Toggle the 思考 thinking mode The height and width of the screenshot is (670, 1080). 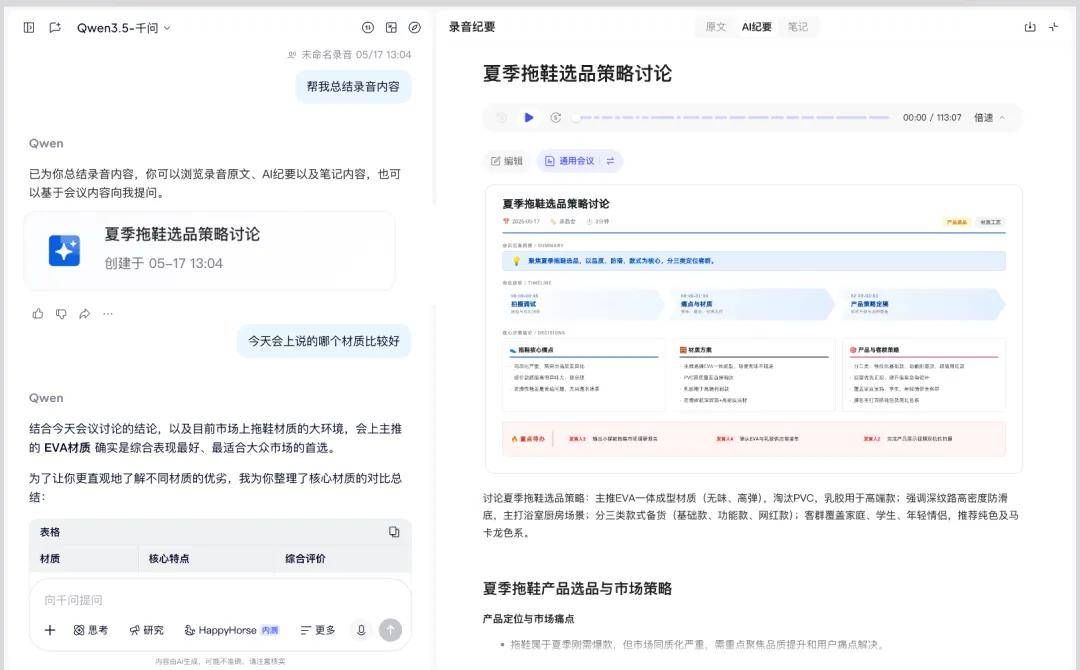(91, 630)
